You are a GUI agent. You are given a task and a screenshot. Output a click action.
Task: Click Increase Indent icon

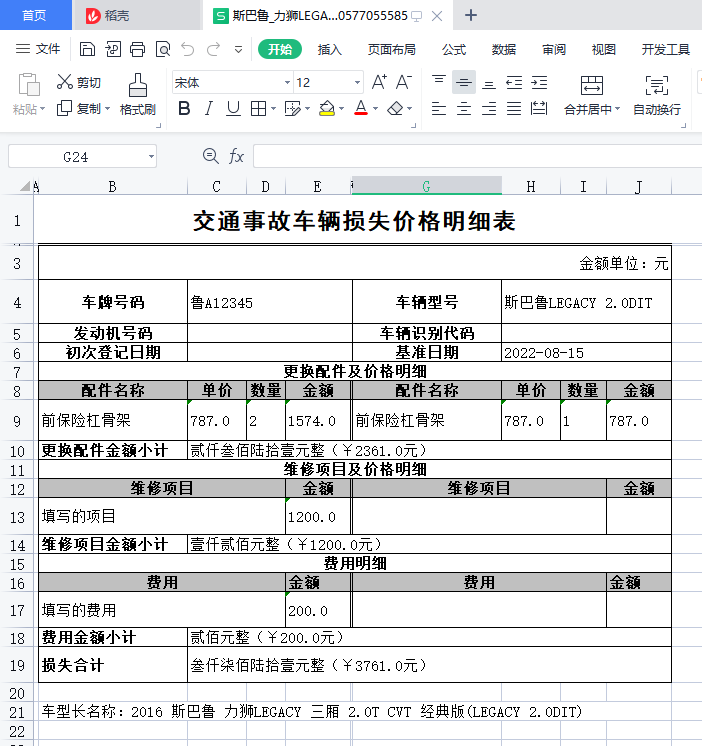(539, 82)
